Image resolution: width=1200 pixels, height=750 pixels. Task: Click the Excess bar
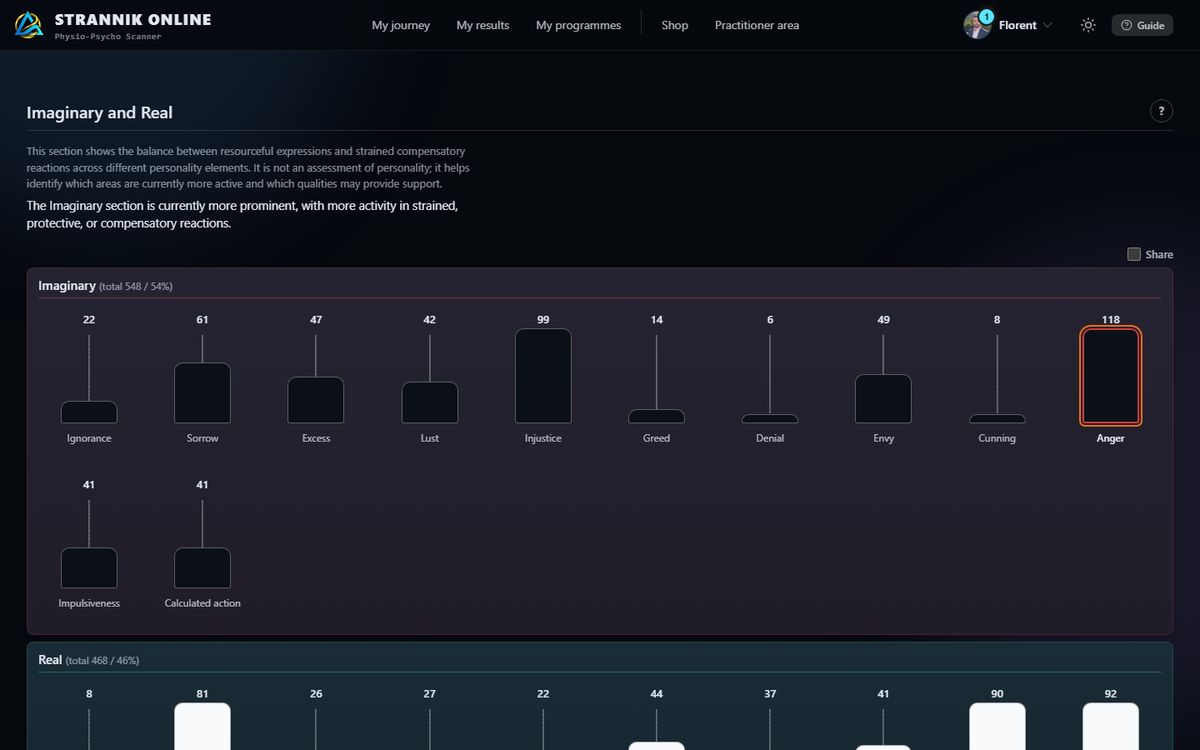316,400
